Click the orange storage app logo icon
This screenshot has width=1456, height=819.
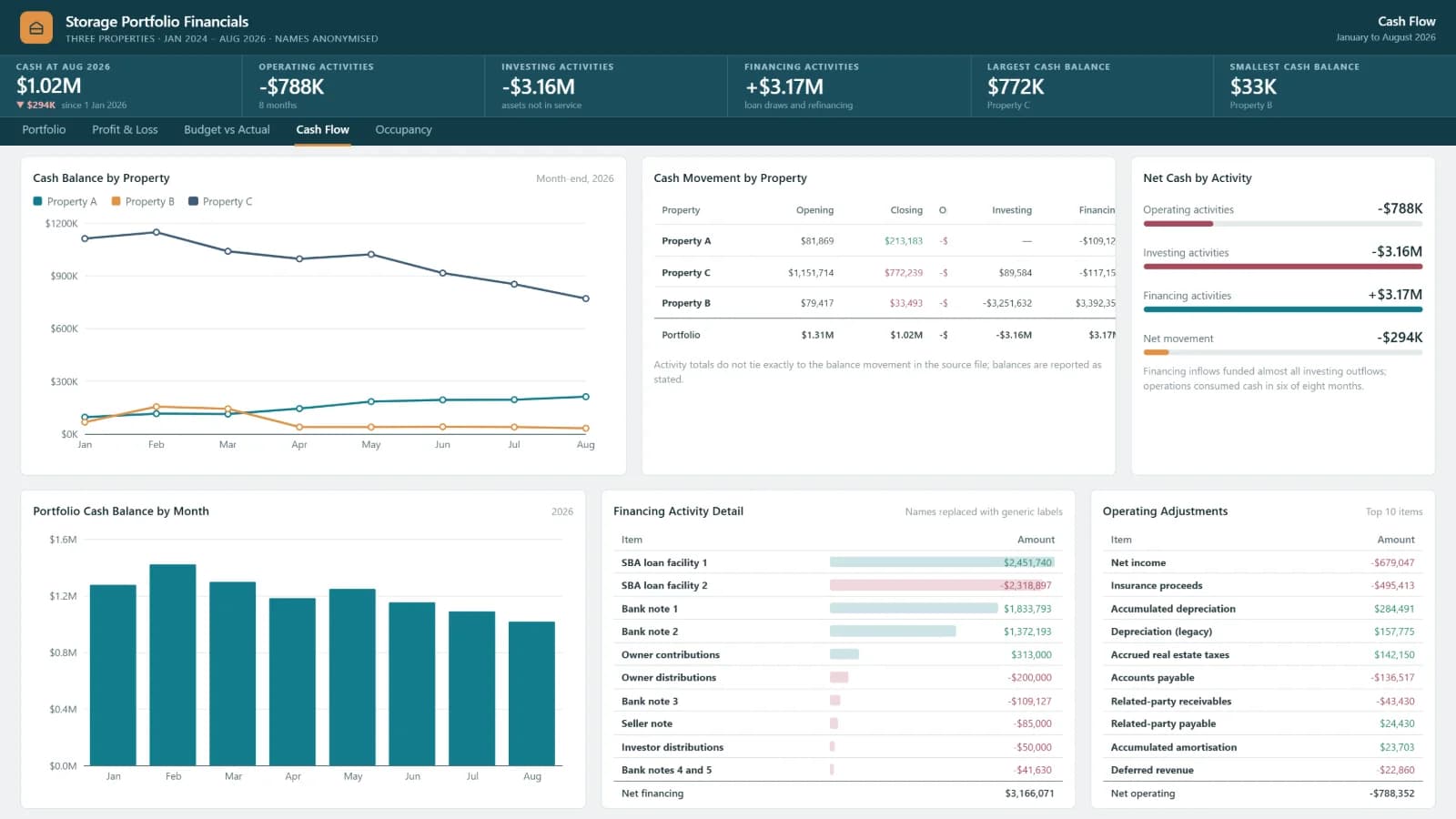[x=36, y=28]
